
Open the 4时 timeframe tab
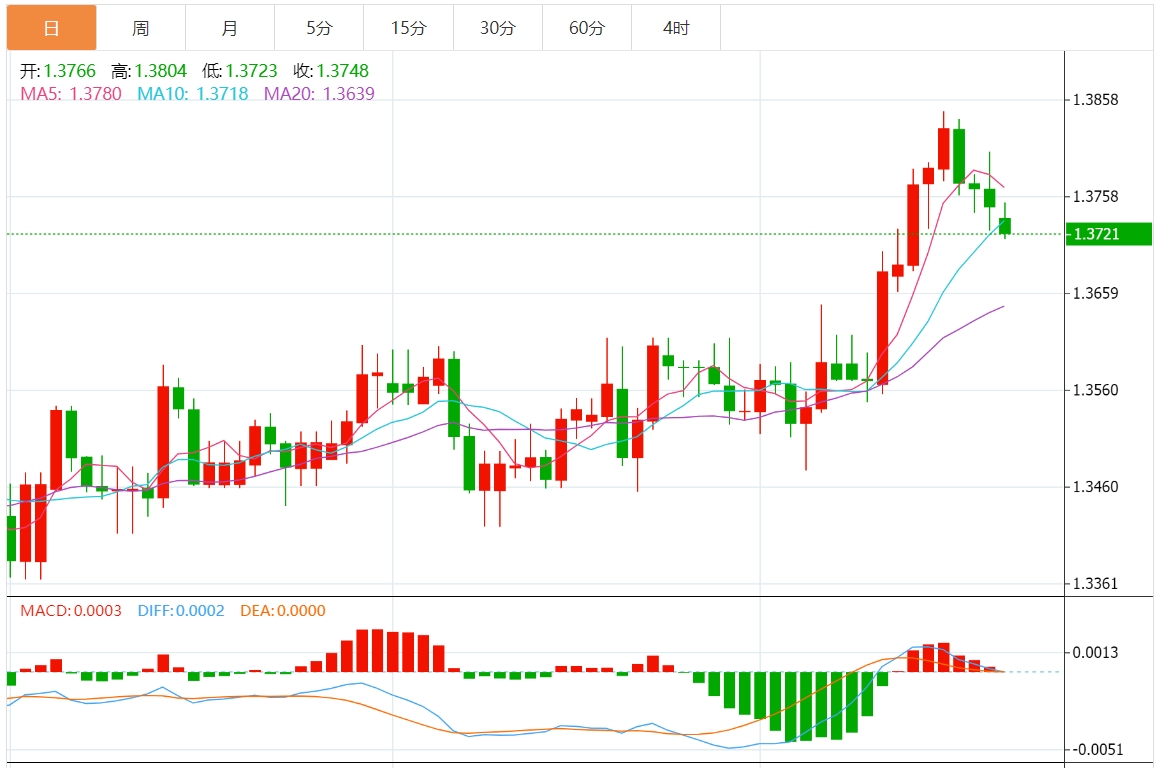tap(676, 28)
